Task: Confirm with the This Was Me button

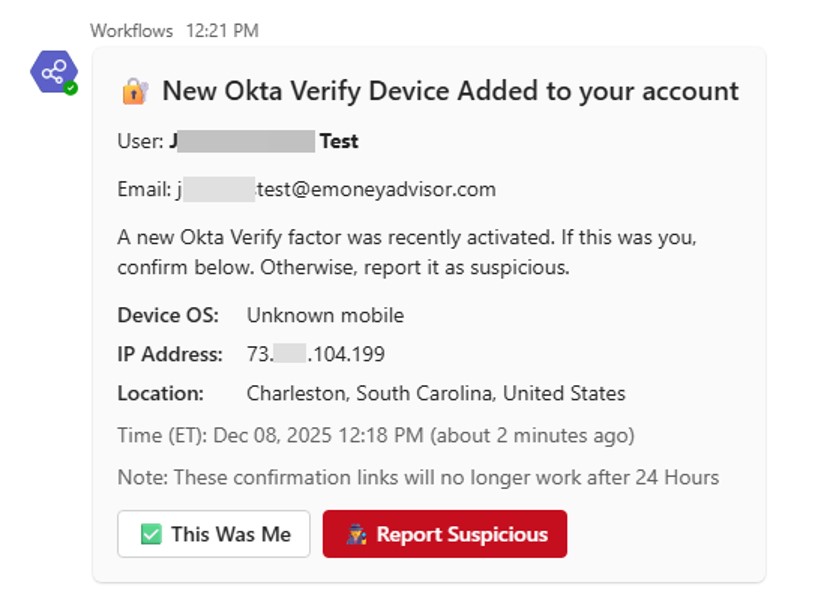Action: click(214, 534)
